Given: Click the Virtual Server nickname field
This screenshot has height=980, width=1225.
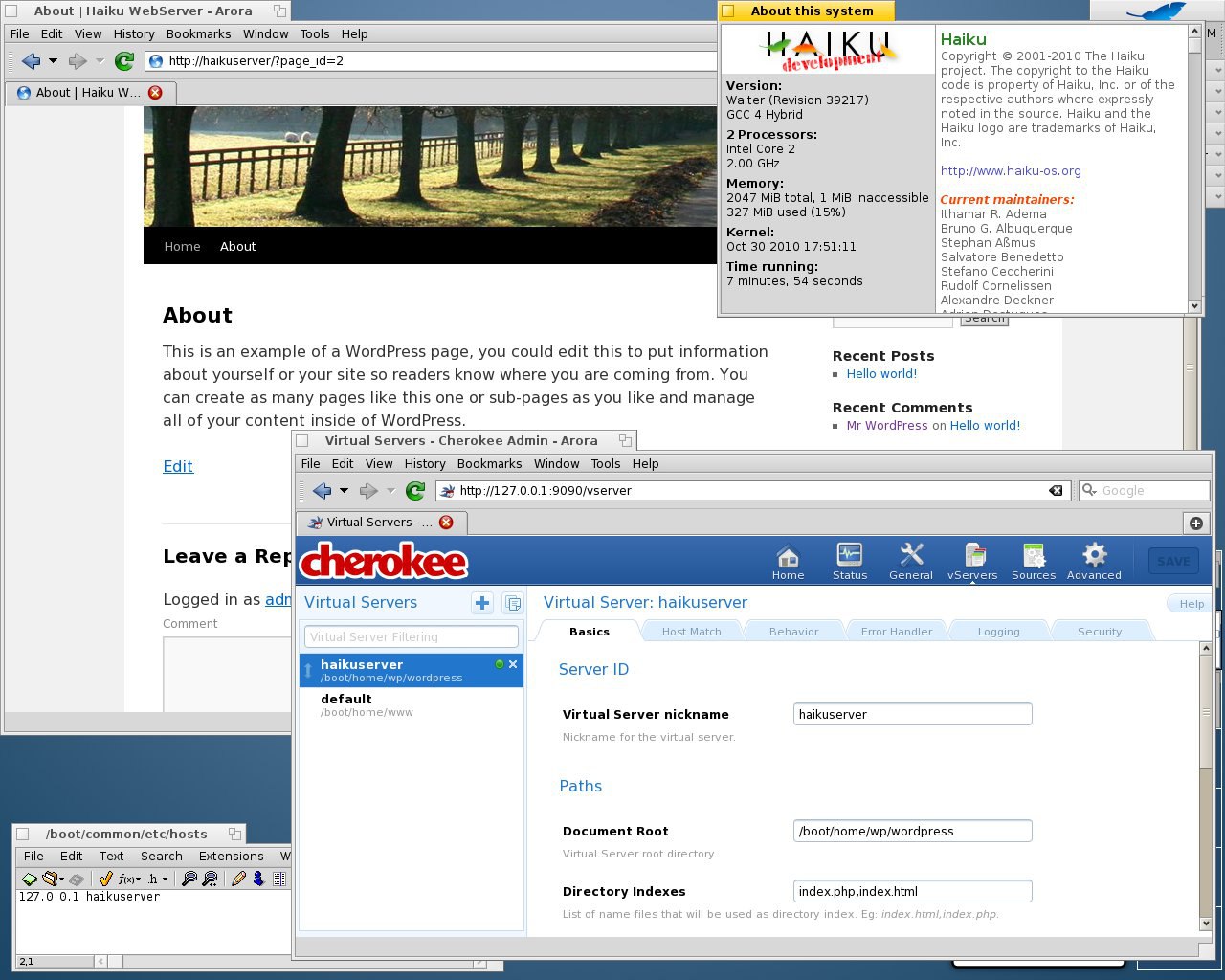Looking at the screenshot, I should [912, 714].
